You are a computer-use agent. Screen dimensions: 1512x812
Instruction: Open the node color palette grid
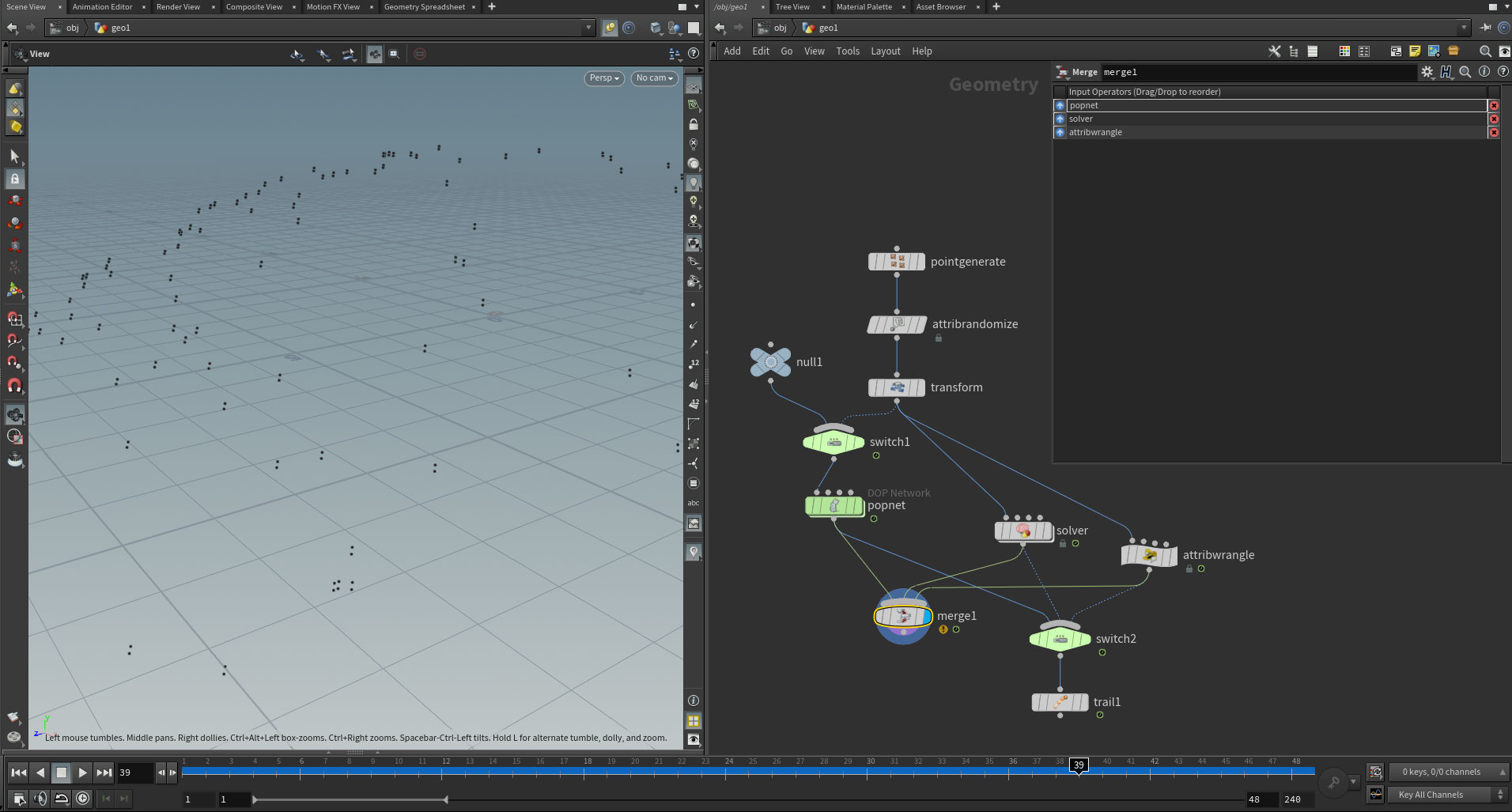pyautogui.click(x=1344, y=51)
